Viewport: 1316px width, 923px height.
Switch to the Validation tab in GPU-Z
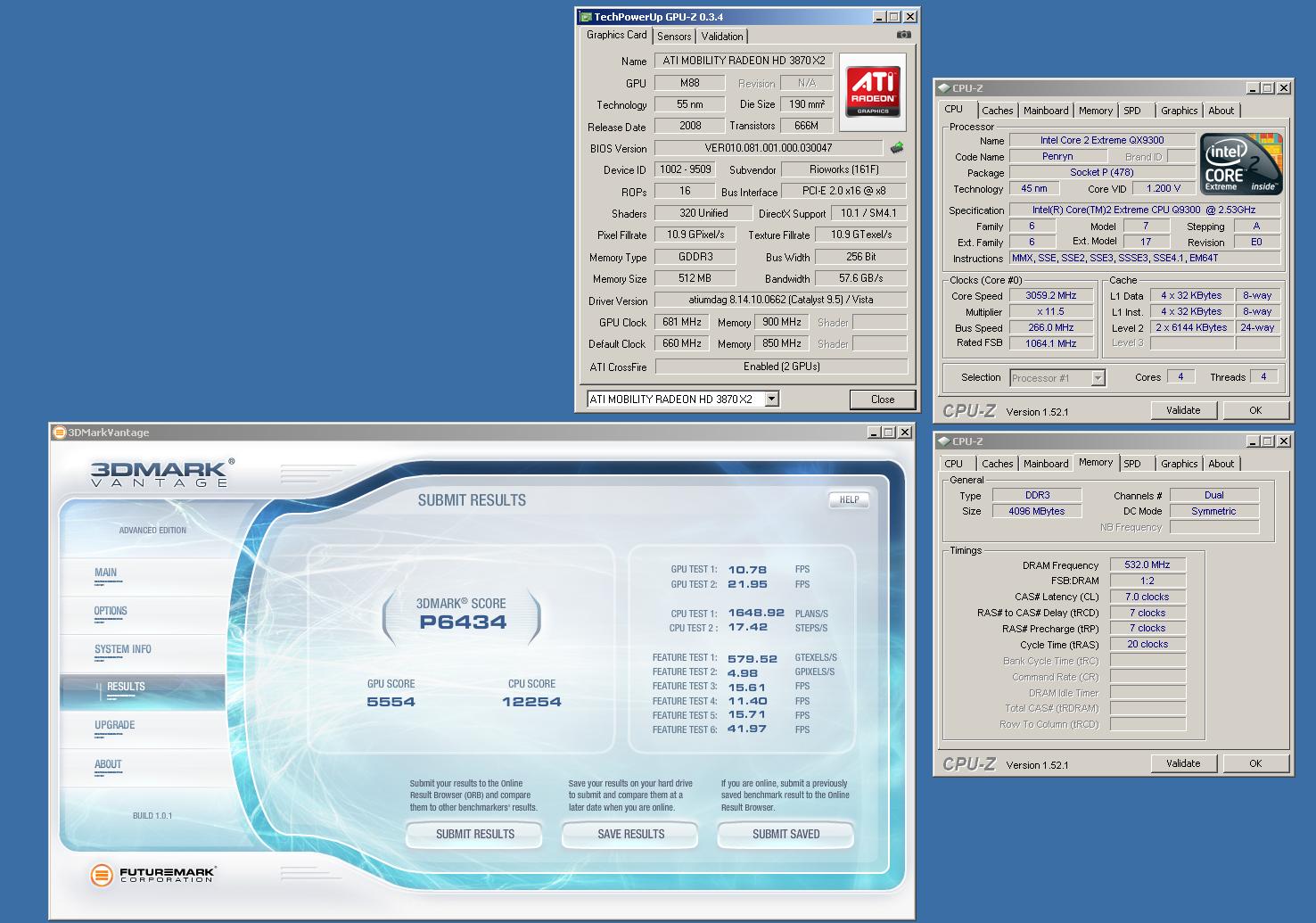[x=722, y=37]
